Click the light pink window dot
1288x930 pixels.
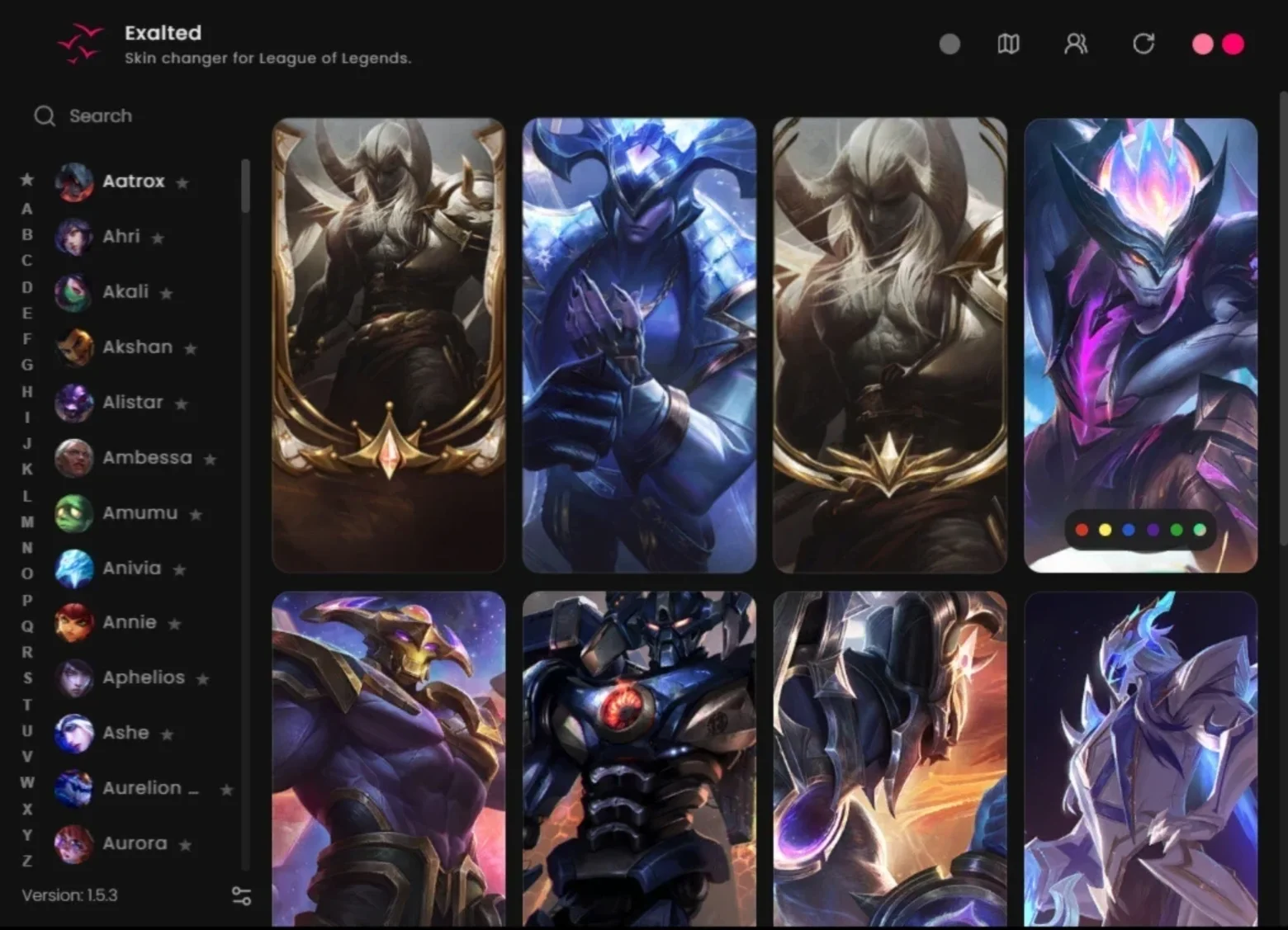pyautogui.click(x=1203, y=44)
